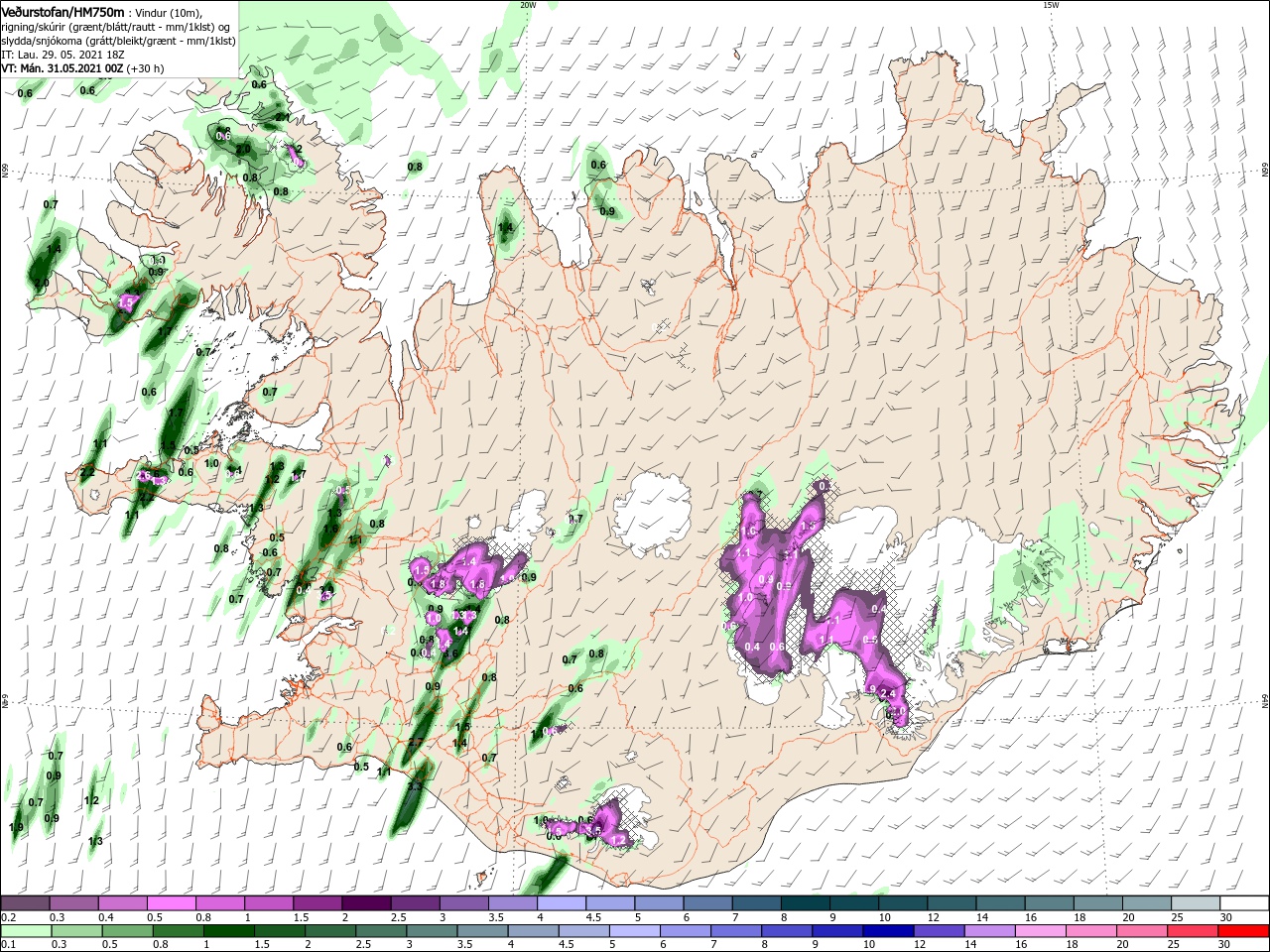
Task: Click the 'rigning/skúrir' legend description line
Action: coord(115,27)
